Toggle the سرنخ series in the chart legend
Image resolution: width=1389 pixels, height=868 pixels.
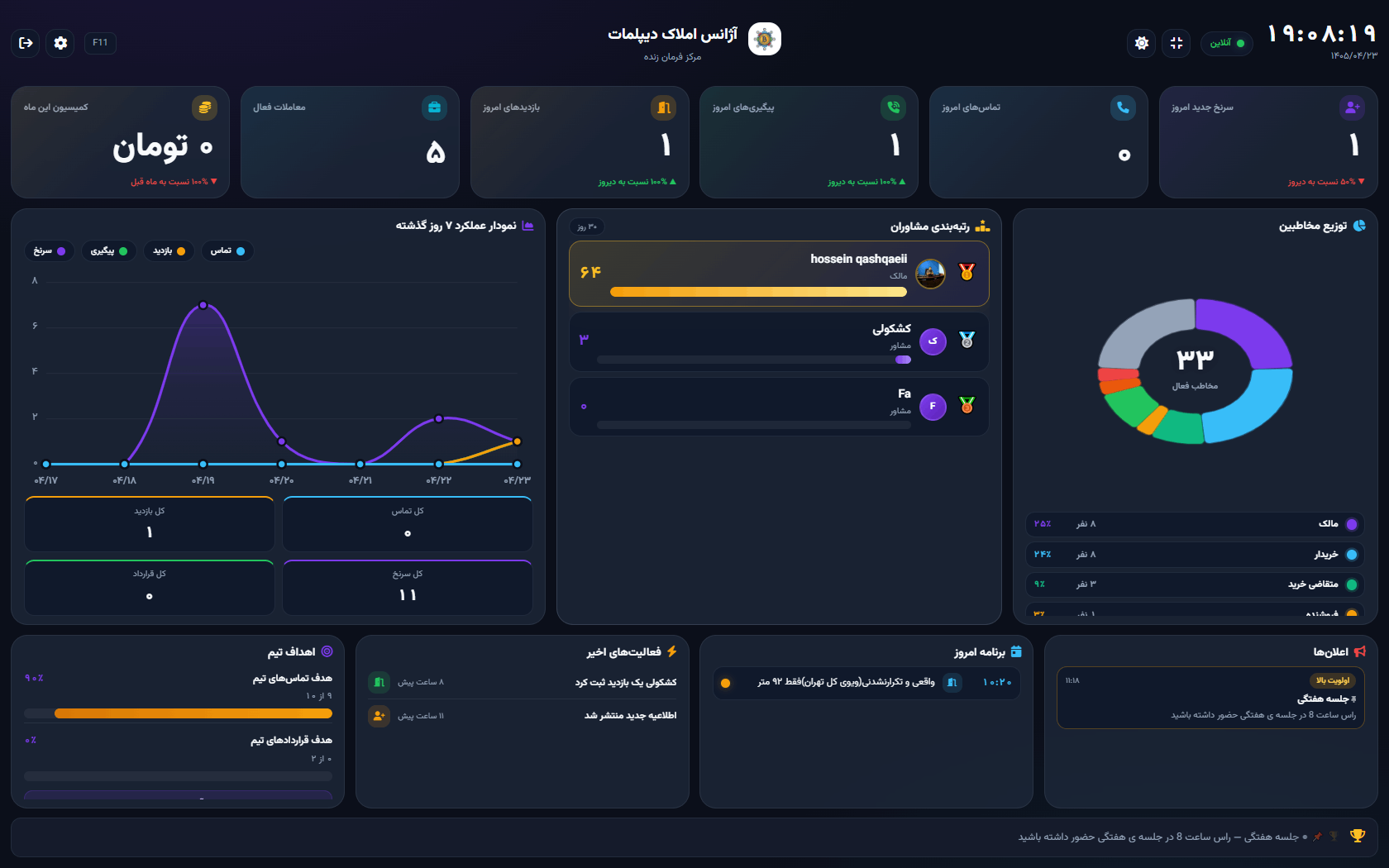pos(49,251)
